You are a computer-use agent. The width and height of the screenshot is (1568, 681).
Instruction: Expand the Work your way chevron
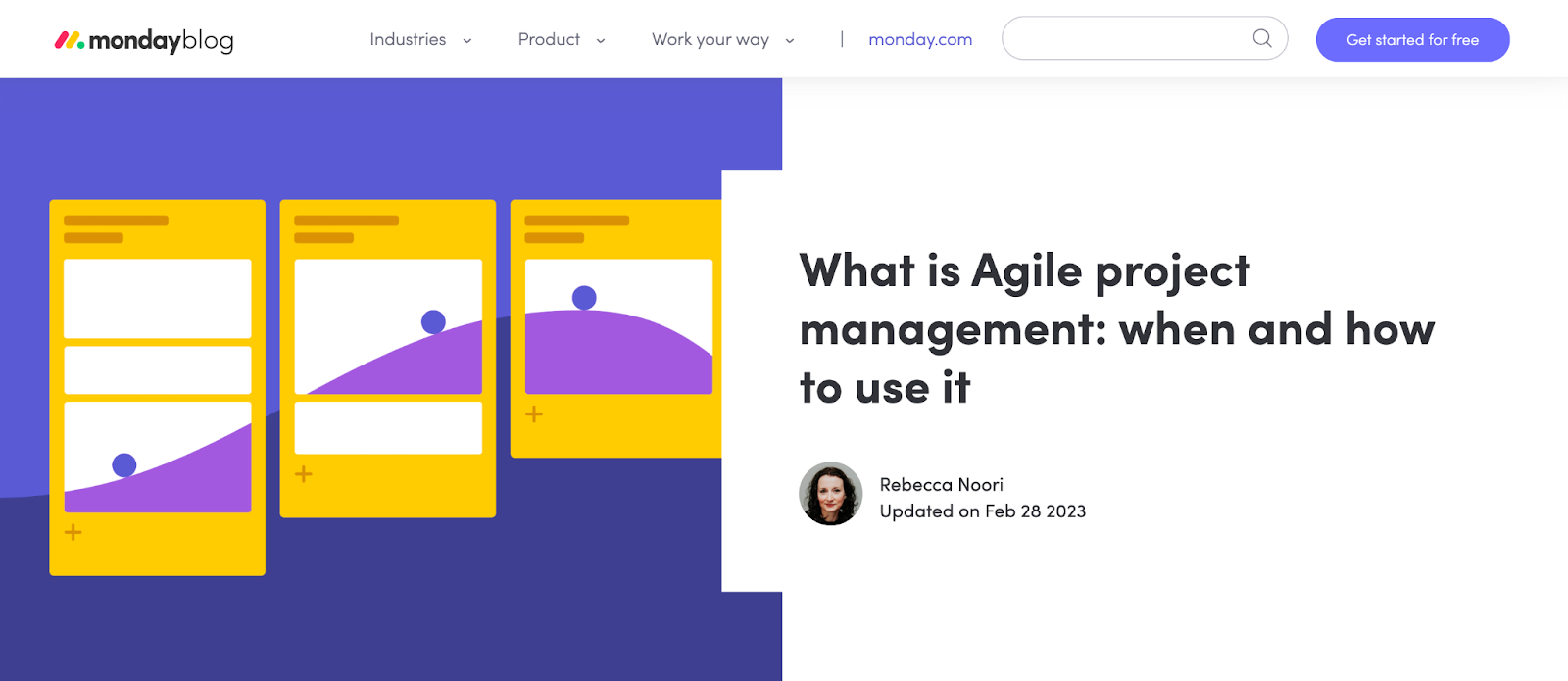[790, 41]
